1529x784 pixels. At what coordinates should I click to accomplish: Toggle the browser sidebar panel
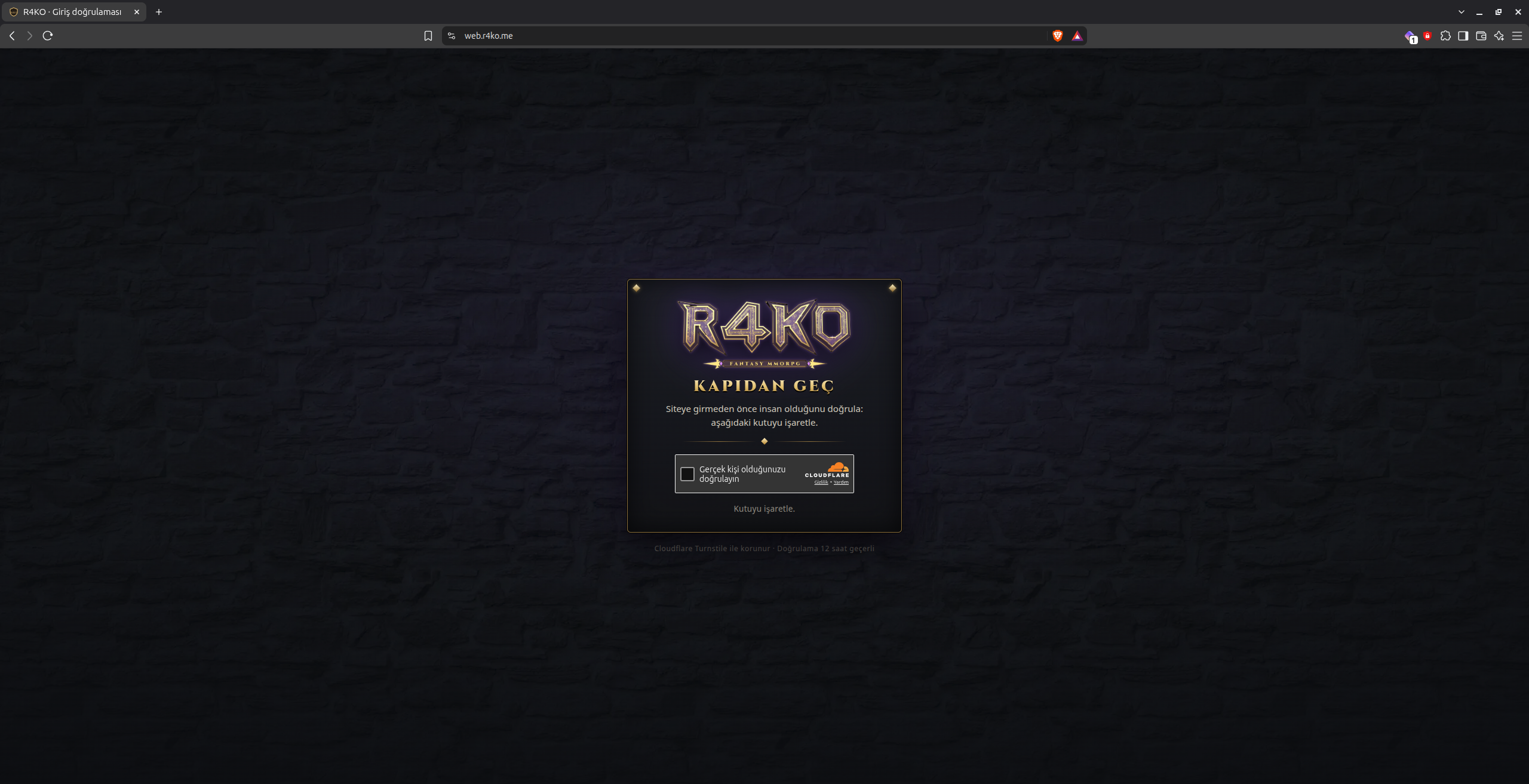tap(1463, 36)
